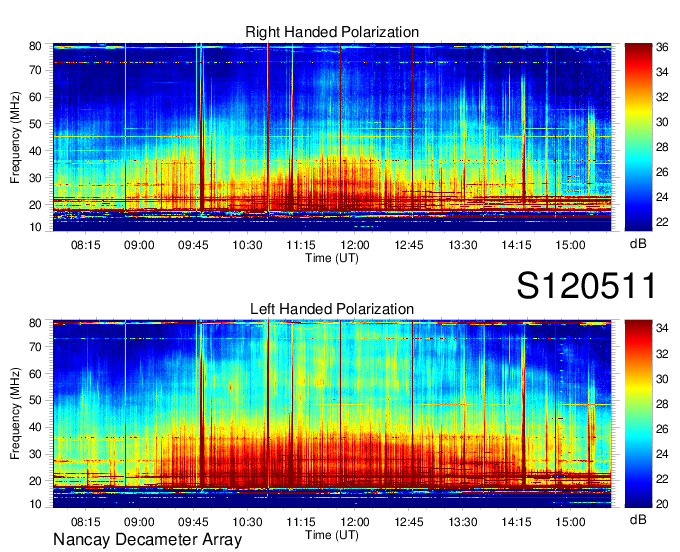Click the 34 tick on lower color bar
The height and width of the screenshot is (552, 680).
[662, 328]
